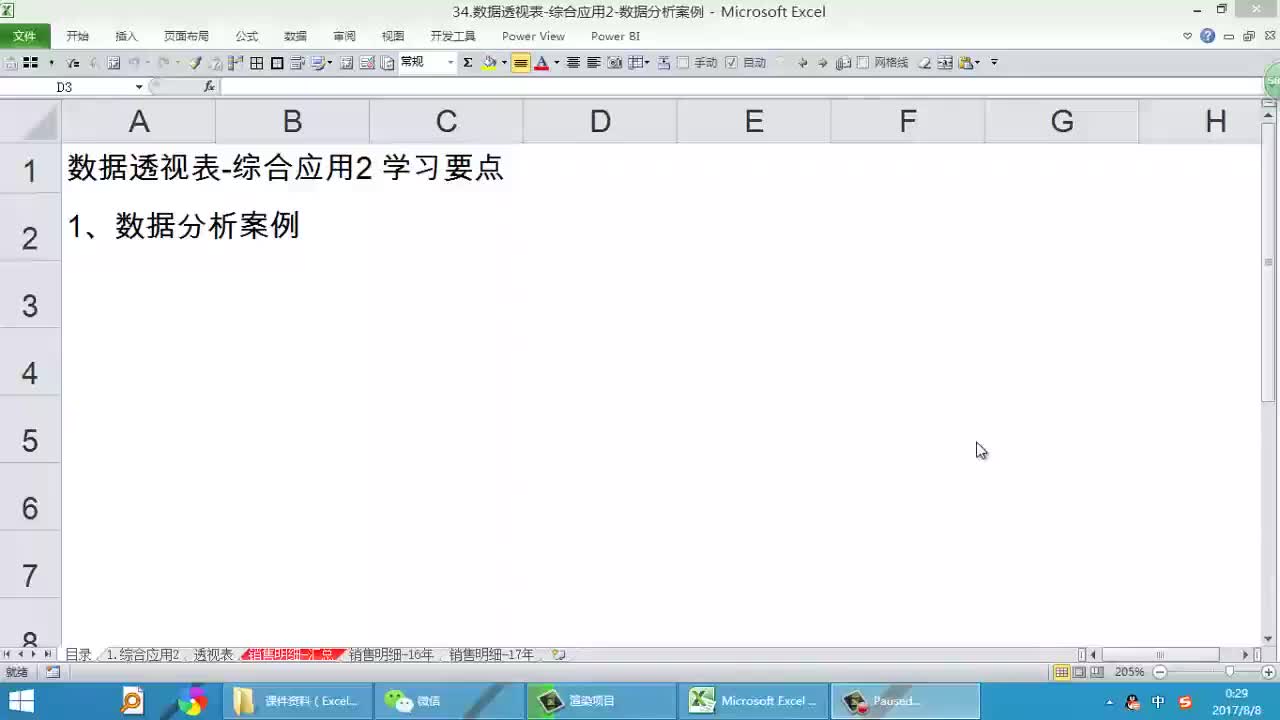Image resolution: width=1280 pixels, height=720 pixels.
Task: Click the outside border icon
Action: (277, 63)
